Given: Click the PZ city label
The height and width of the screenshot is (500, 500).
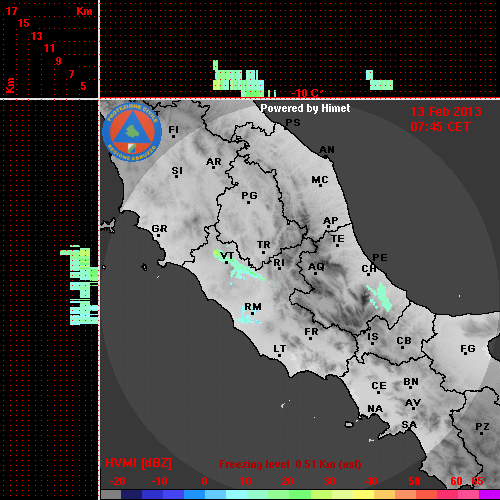Looking at the screenshot, I should pyautogui.click(x=482, y=427).
